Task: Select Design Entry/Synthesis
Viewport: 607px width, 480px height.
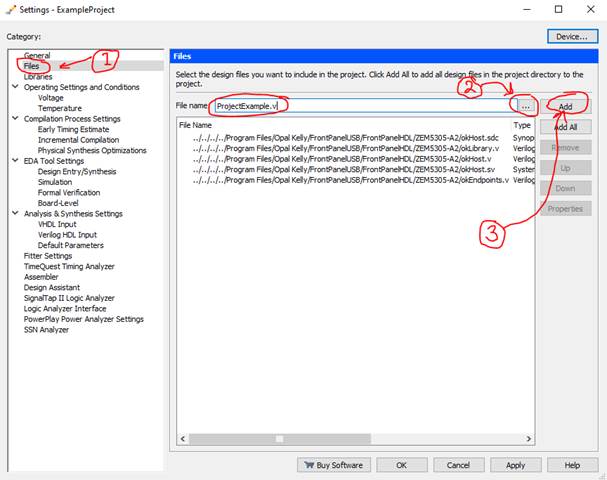Action: (x=77, y=171)
